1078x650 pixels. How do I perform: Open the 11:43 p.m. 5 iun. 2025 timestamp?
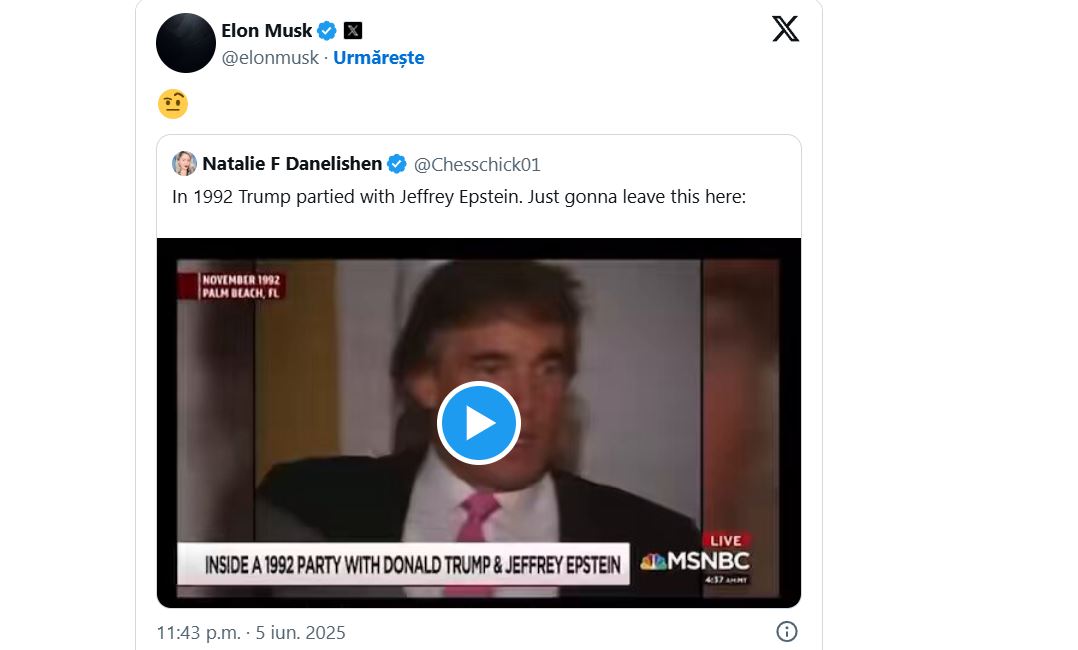251,632
